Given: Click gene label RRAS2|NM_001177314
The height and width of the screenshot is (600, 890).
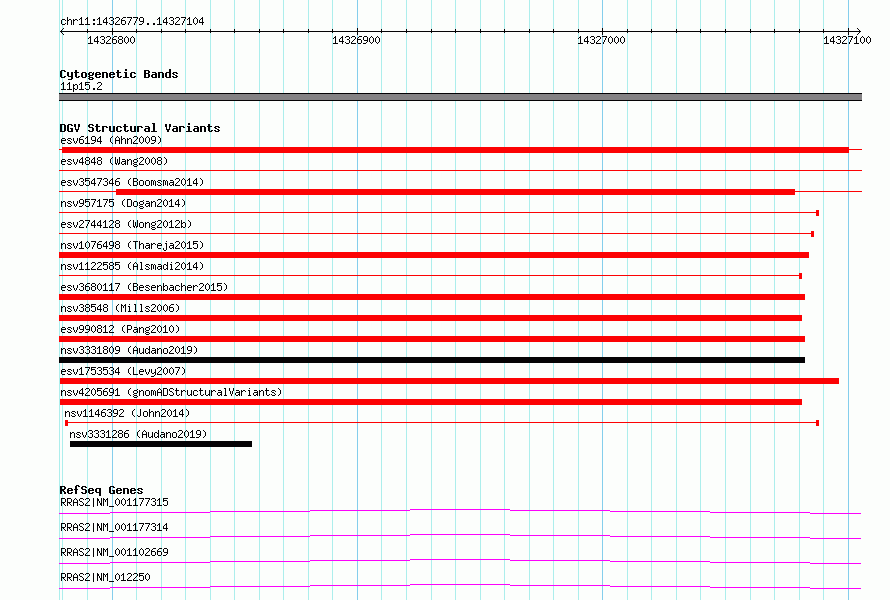Looking at the screenshot, I should coord(114,527).
